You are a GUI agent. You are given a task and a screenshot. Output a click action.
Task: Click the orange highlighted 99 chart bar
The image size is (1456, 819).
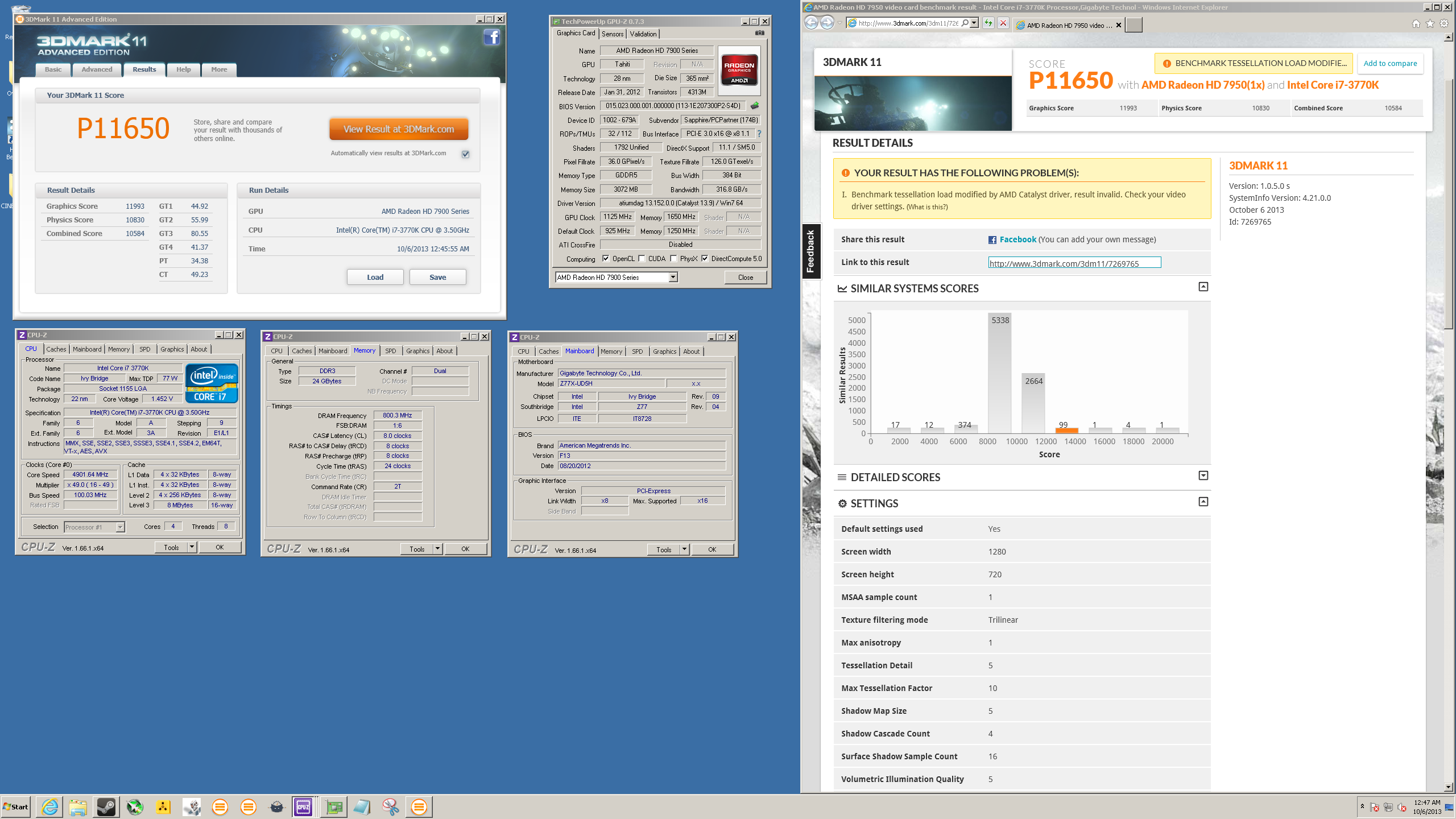click(x=1067, y=431)
